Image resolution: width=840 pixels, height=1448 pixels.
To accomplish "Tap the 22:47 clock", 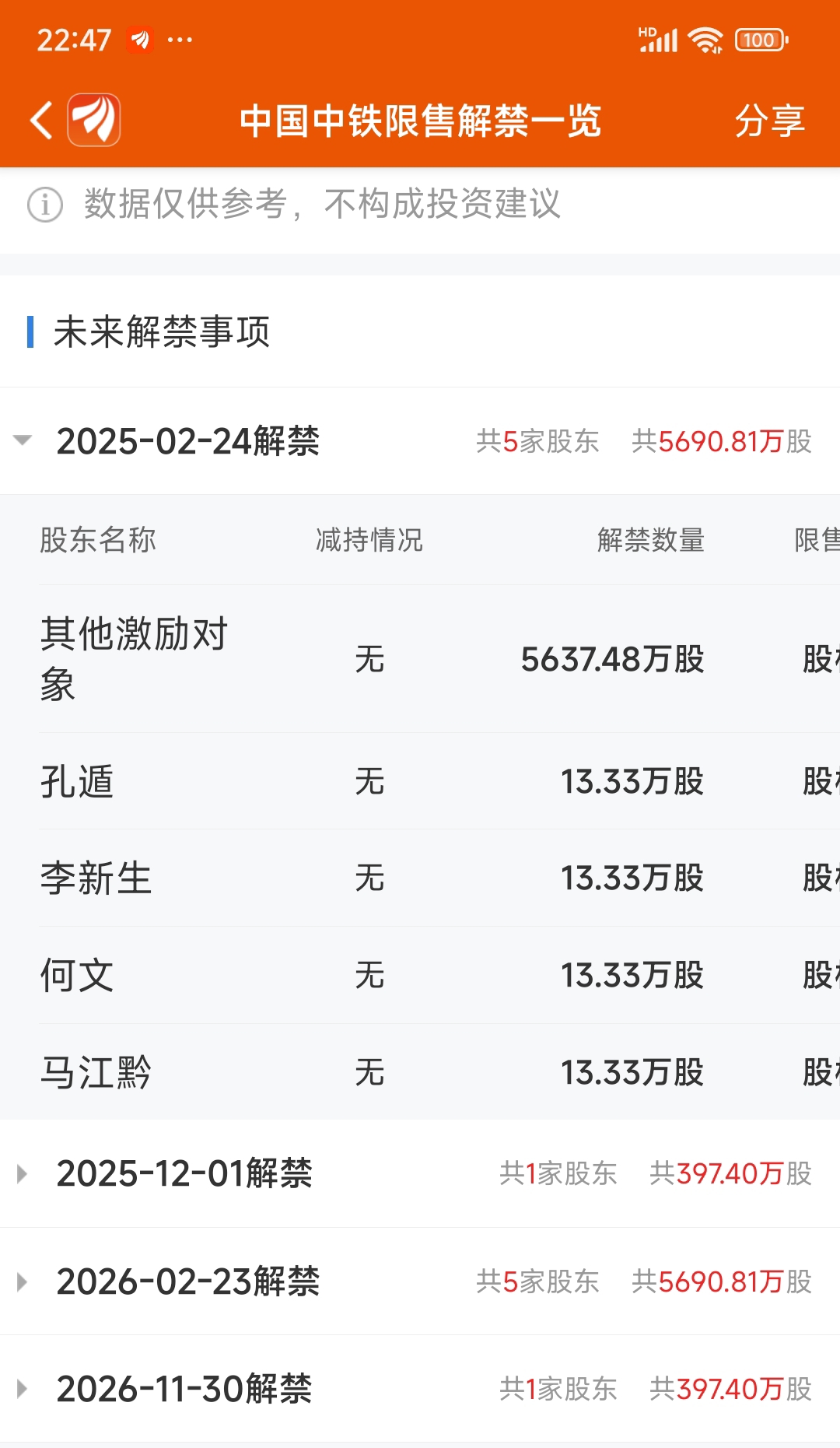I will 75,40.
